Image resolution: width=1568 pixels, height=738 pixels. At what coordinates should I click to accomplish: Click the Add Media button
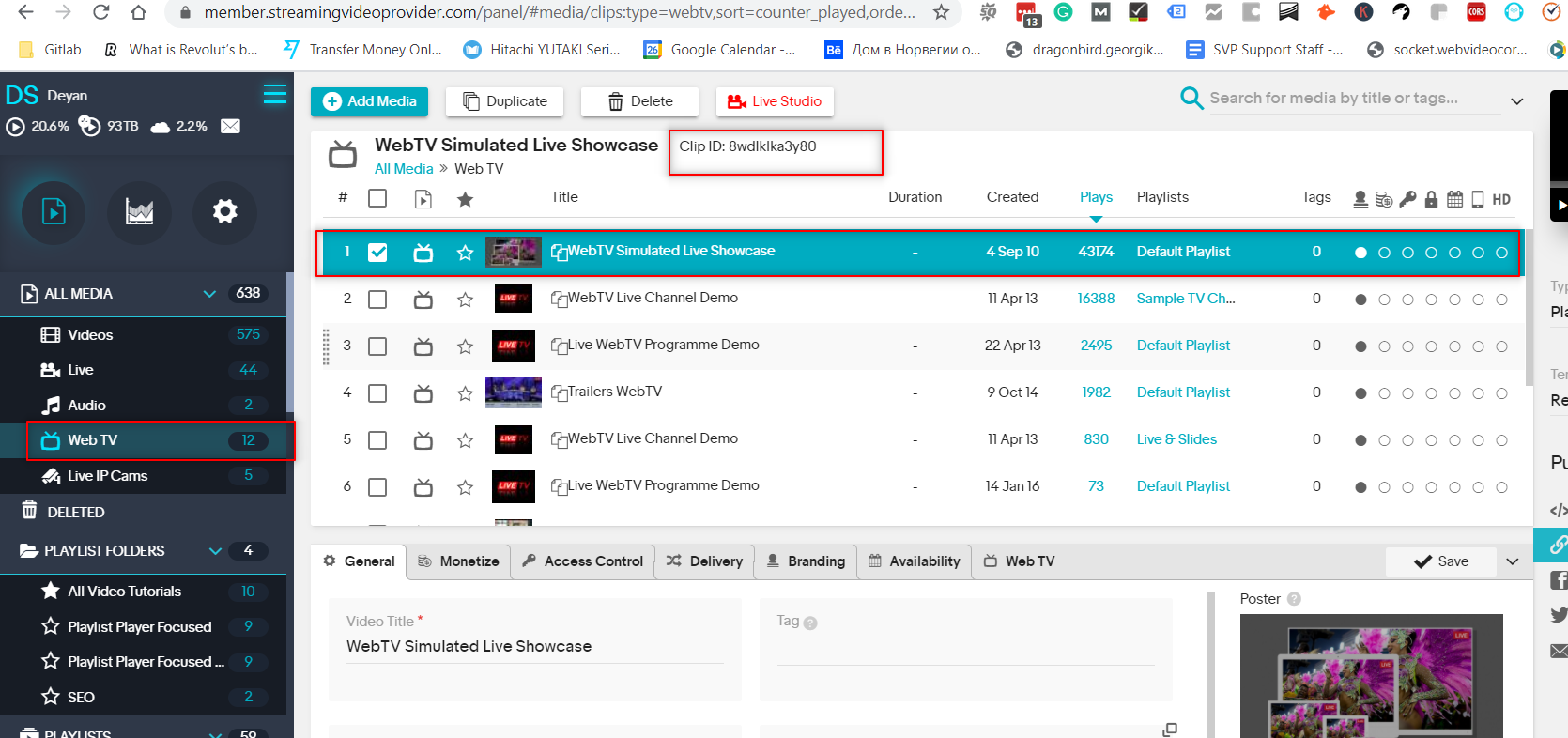coord(369,101)
